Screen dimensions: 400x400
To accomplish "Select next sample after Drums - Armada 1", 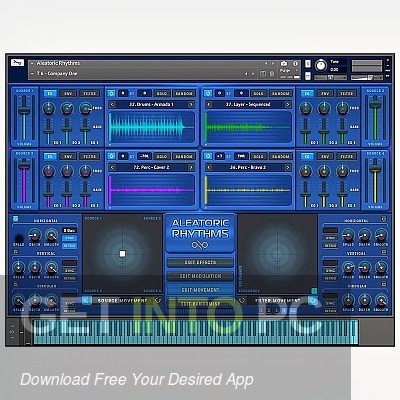I will click(191, 105).
